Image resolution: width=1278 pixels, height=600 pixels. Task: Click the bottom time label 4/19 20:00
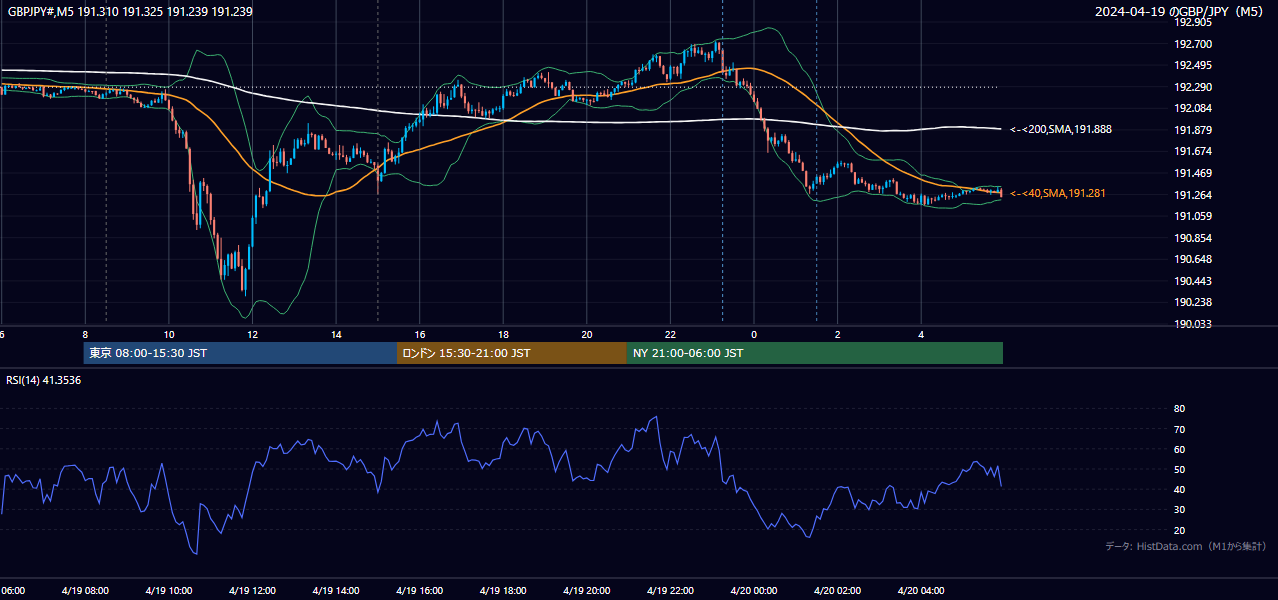[587, 590]
